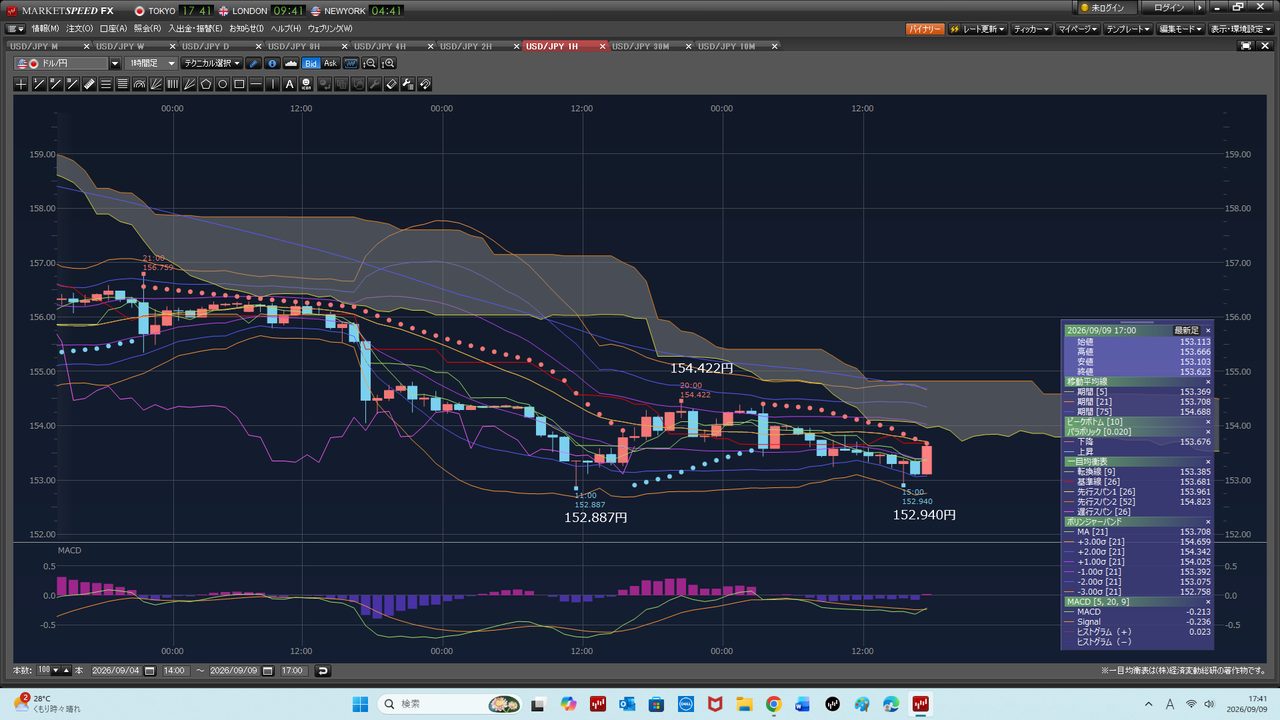The image size is (1280, 720).
Task: Activate the text annotation A tool
Action: pyautogui.click(x=291, y=84)
